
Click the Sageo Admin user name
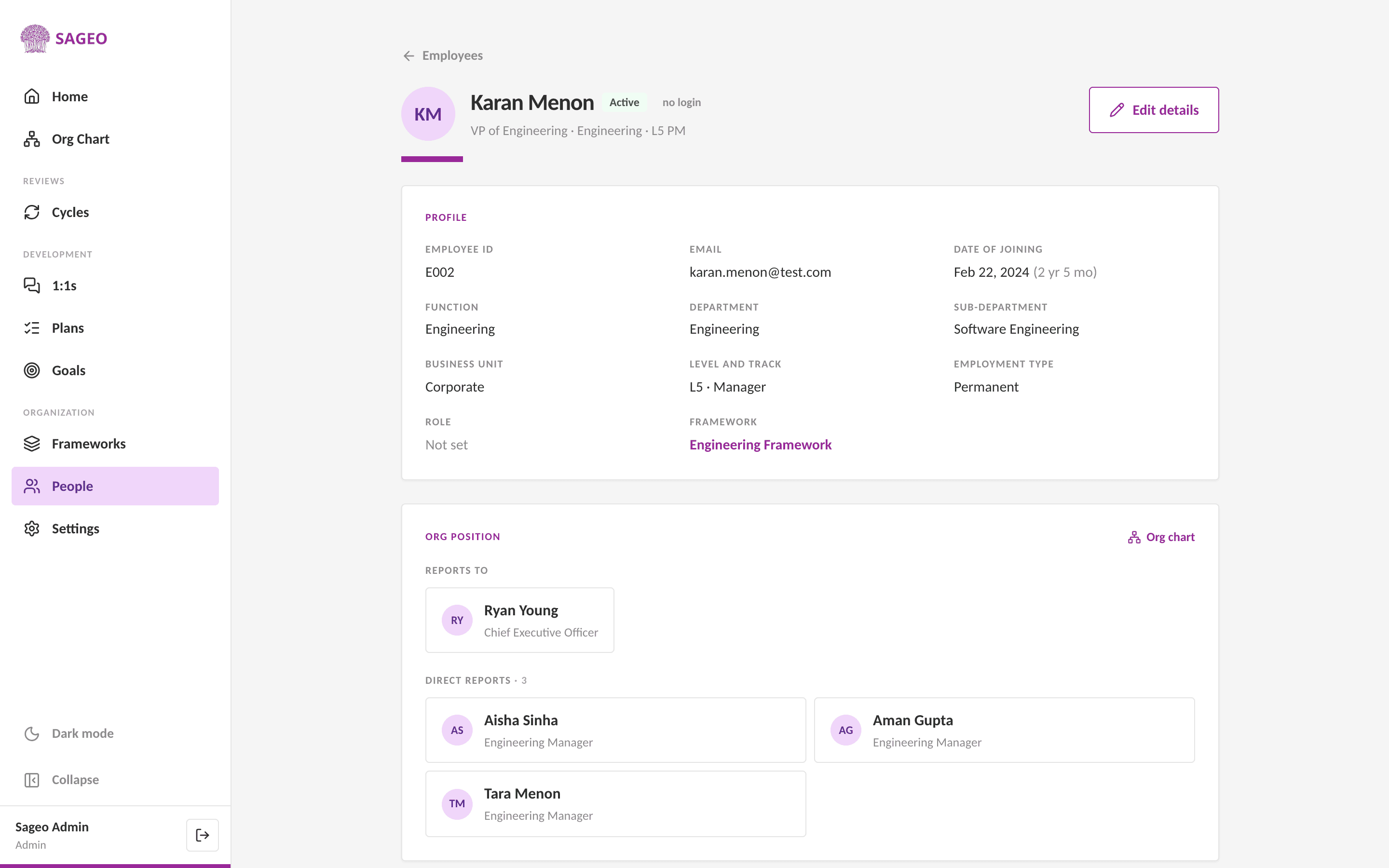pyautogui.click(x=52, y=827)
